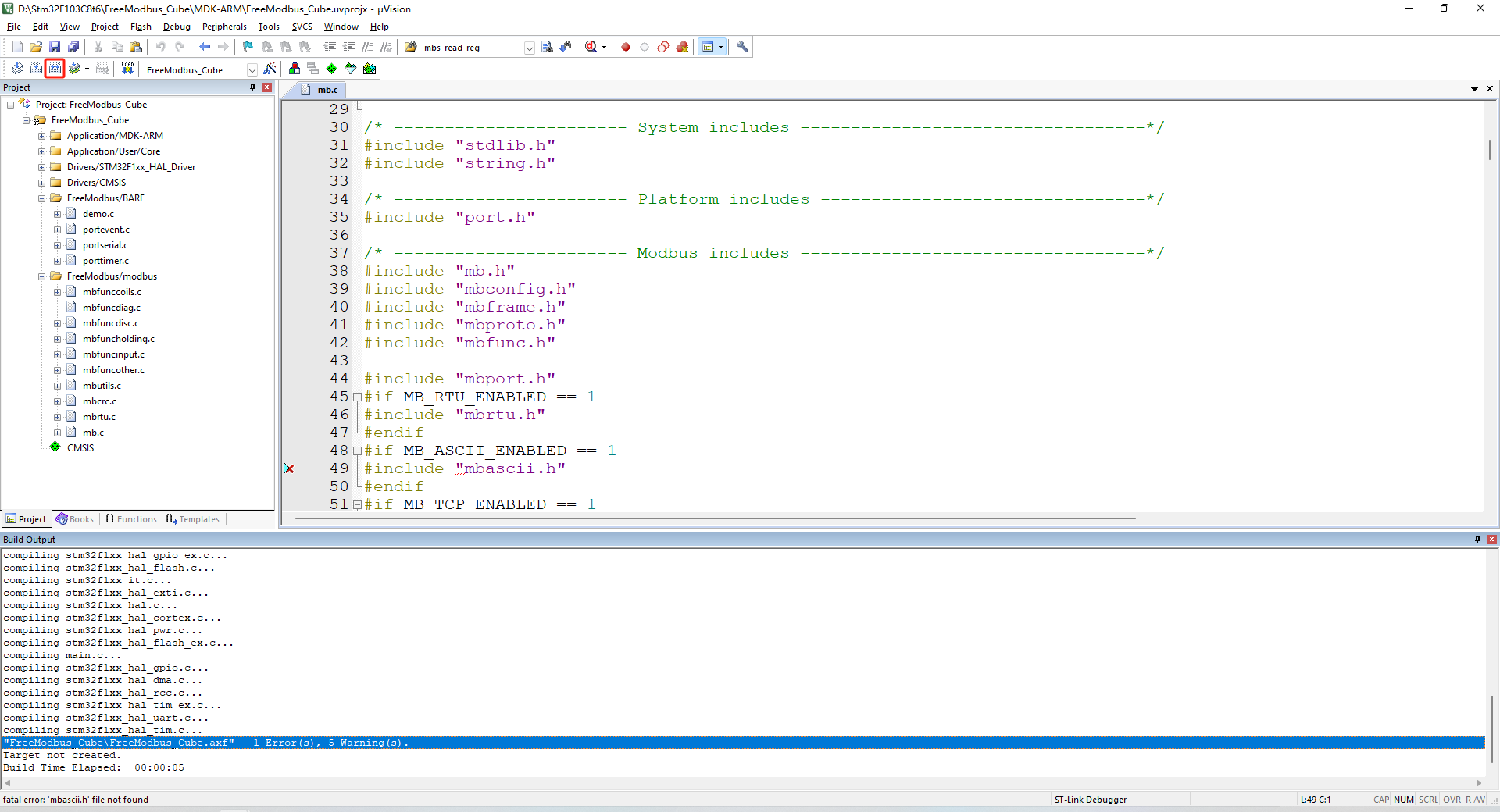Click the error marker beside line 49
Screen dimensions: 1500x812
(289, 468)
